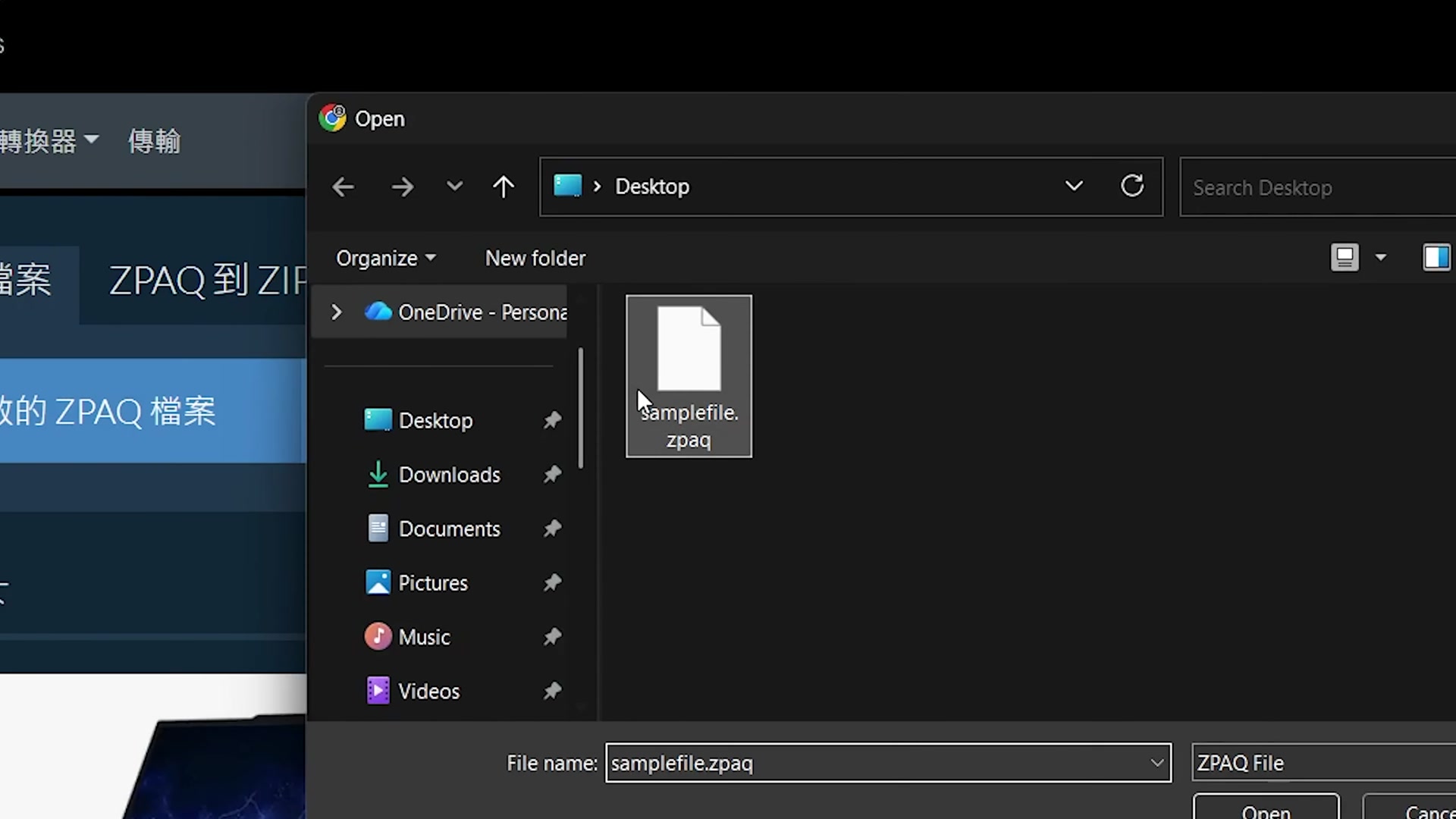The image size is (1456, 819).
Task: Click the Forward navigation arrow
Action: coord(403,187)
